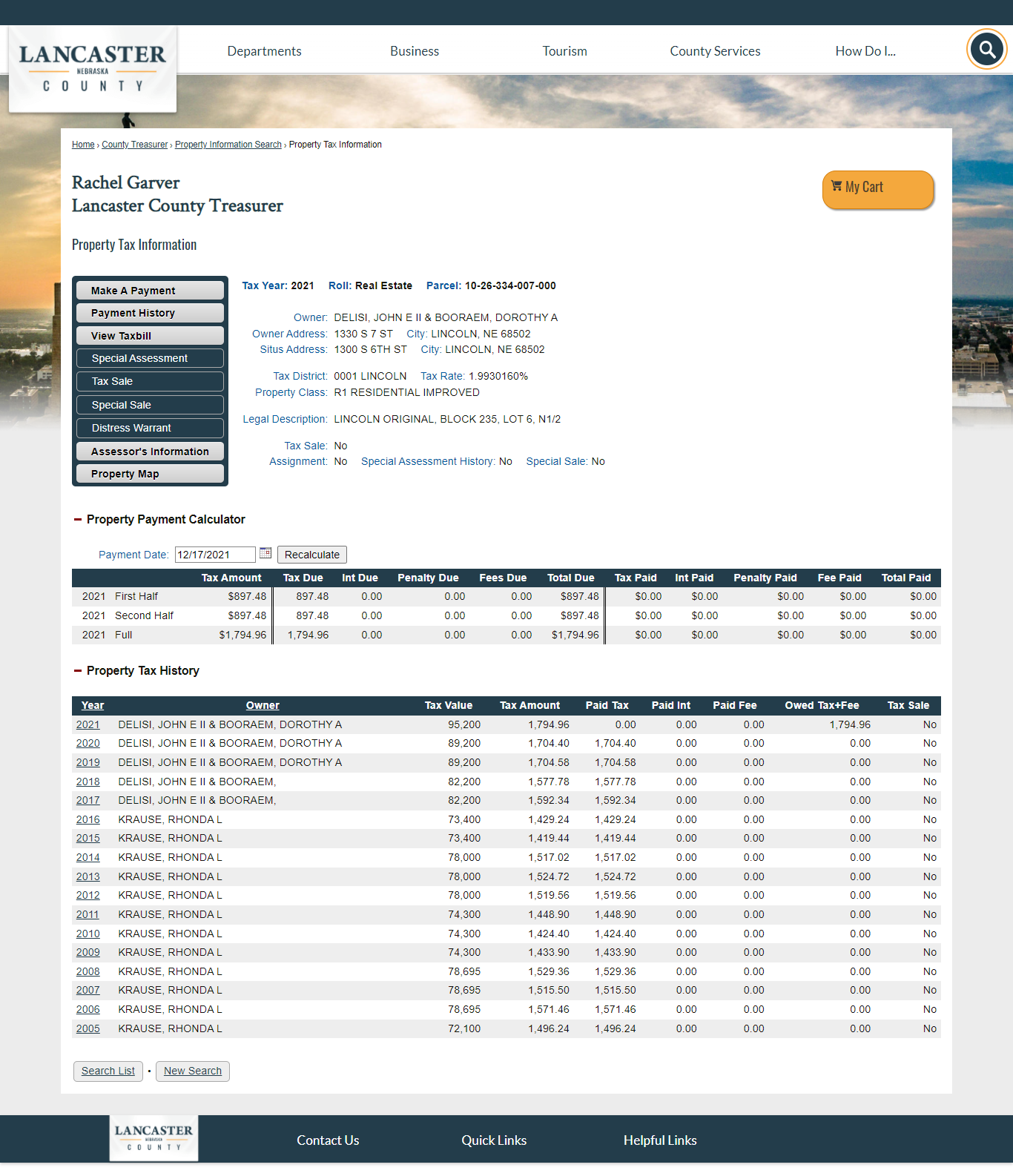Go to Property Information Search breadcrumb
1013x1176 pixels.
228,145
